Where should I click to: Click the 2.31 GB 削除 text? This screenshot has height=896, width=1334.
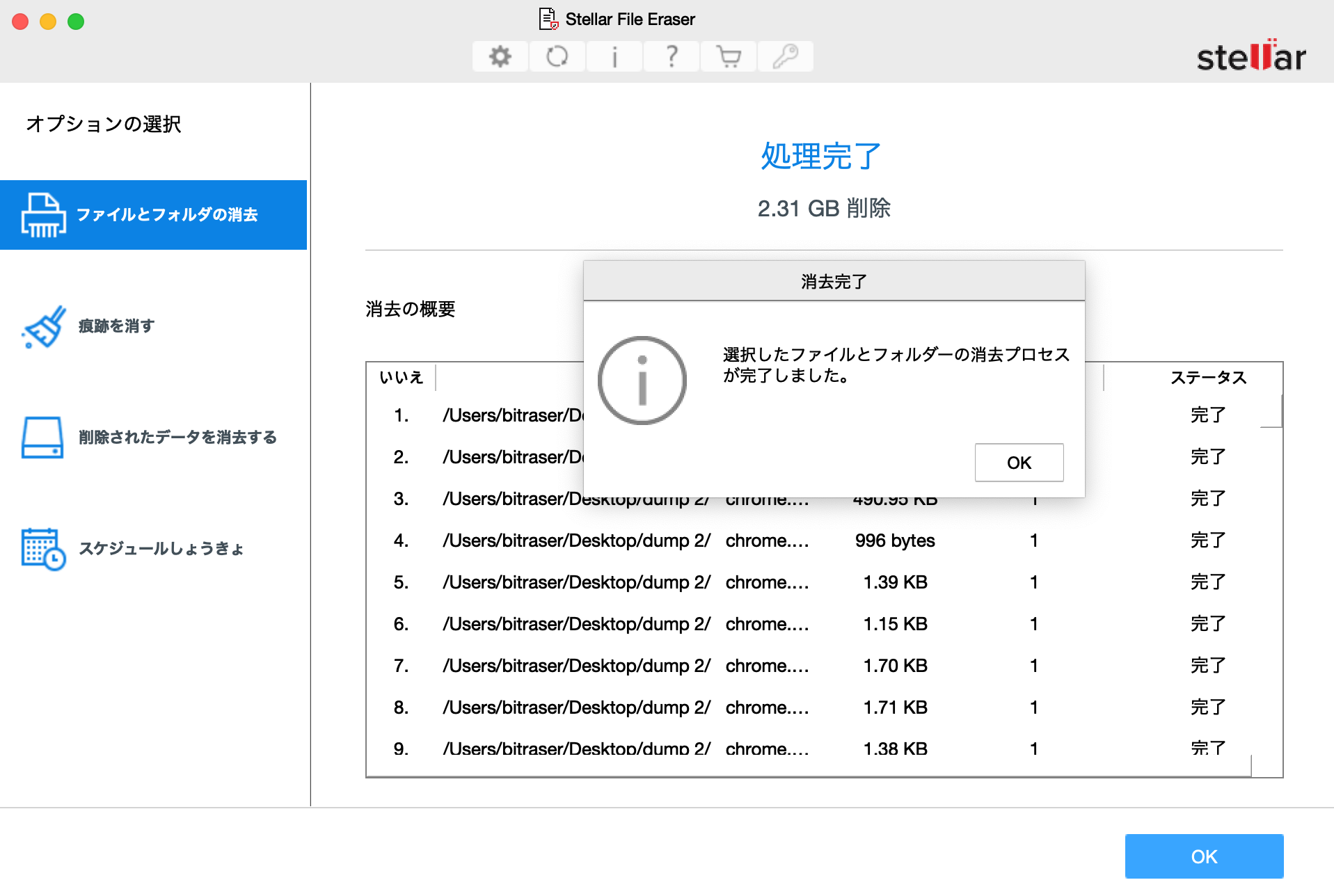click(824, 208)
